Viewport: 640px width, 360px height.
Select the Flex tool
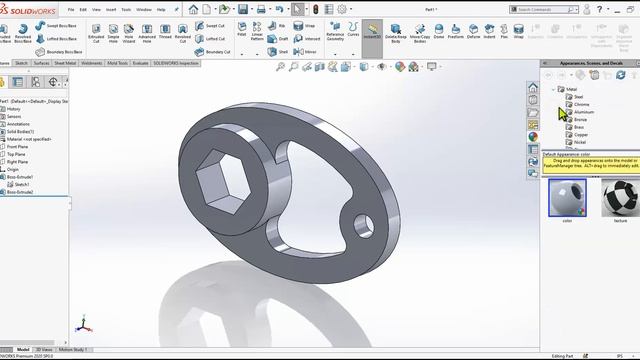[504, 31]
